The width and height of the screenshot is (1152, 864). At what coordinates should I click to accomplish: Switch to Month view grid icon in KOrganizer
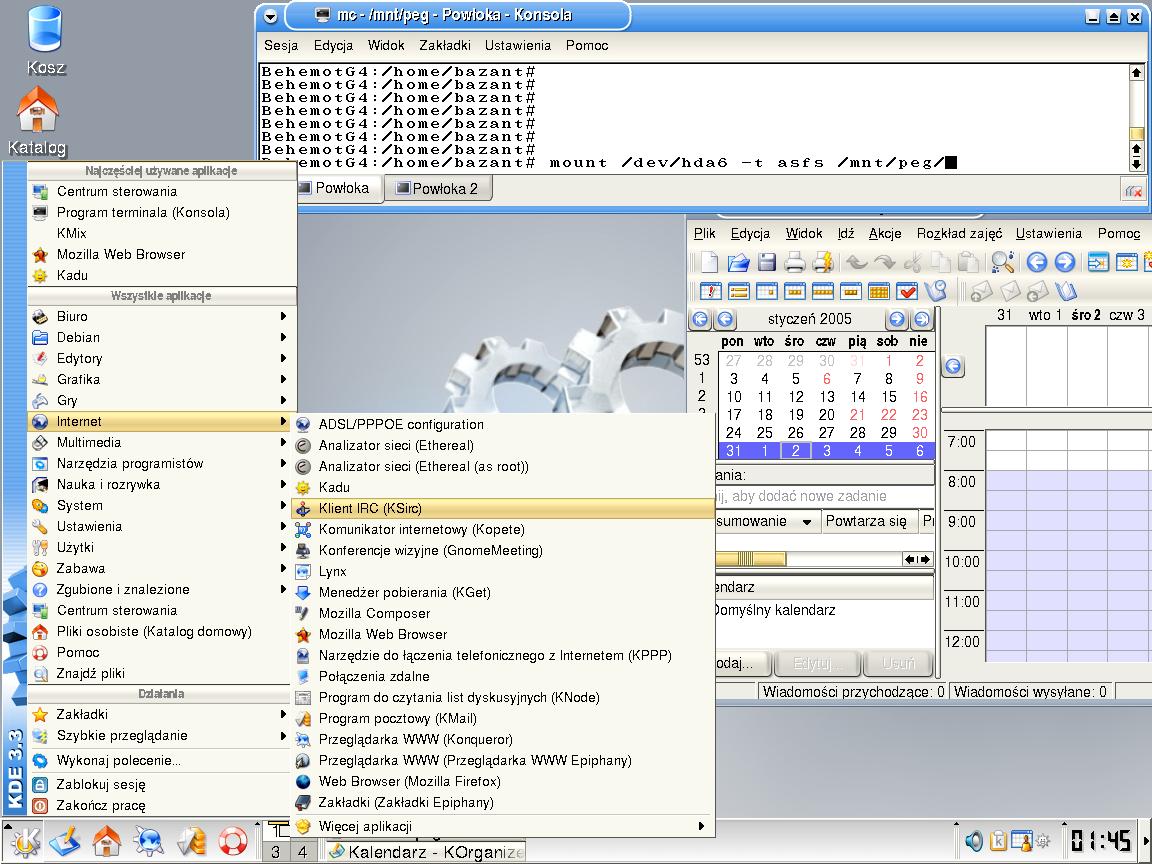click(879, 291)
